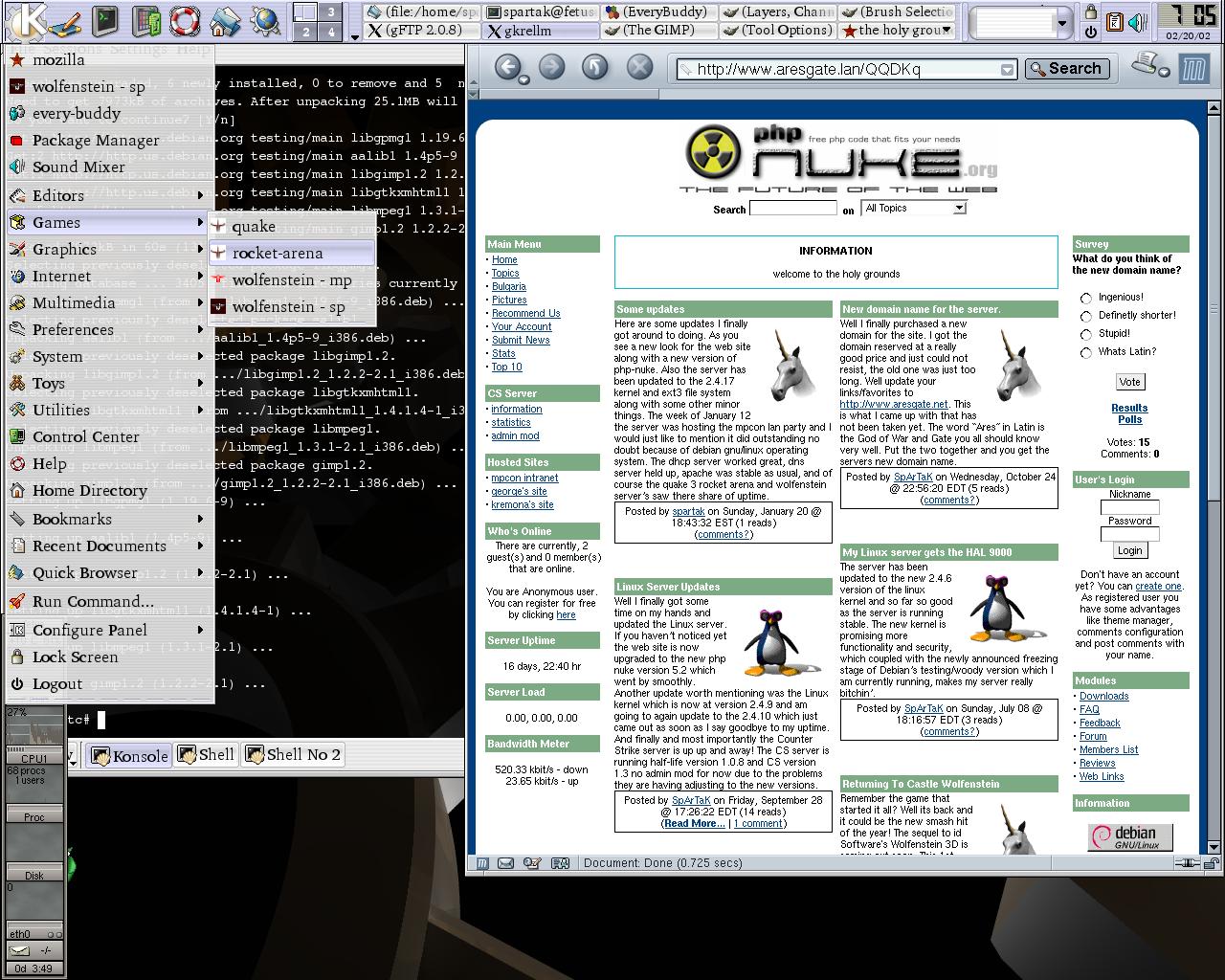The image size is (1225, 980).
Task: Select The GIMP window in taskbar
Action: click(659, 30)
